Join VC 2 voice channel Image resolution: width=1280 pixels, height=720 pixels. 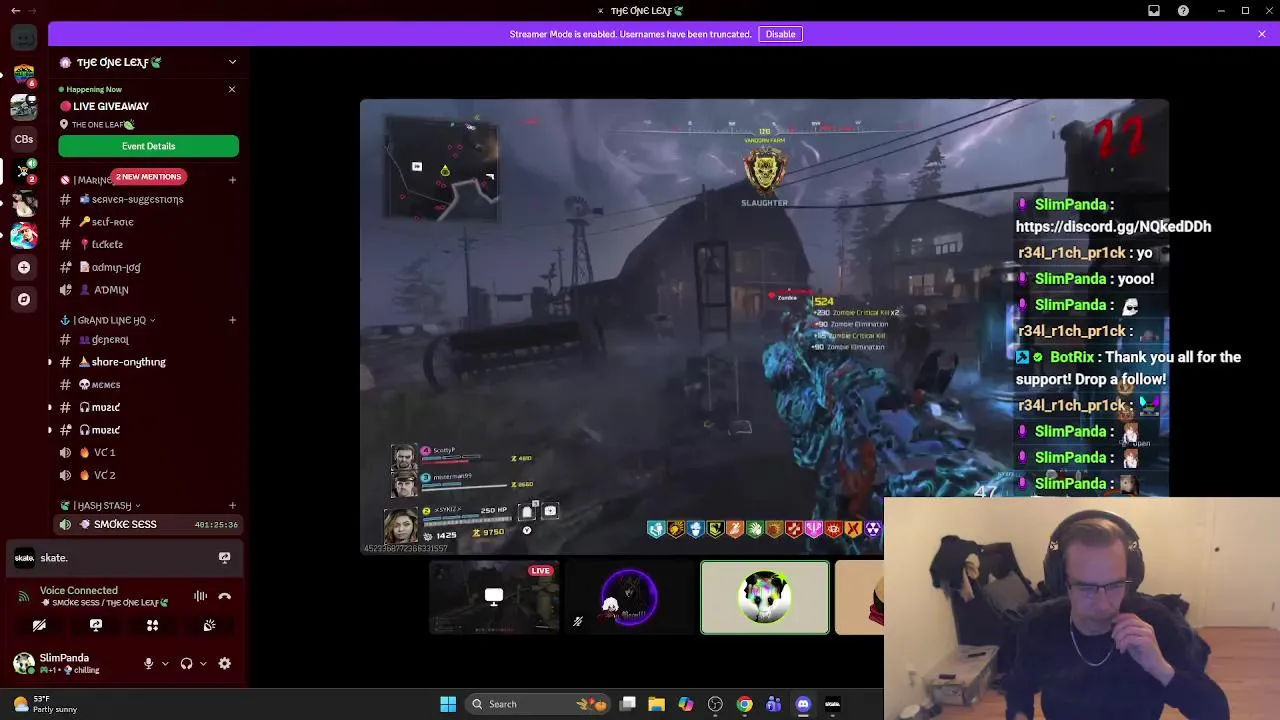click(147, 475)
